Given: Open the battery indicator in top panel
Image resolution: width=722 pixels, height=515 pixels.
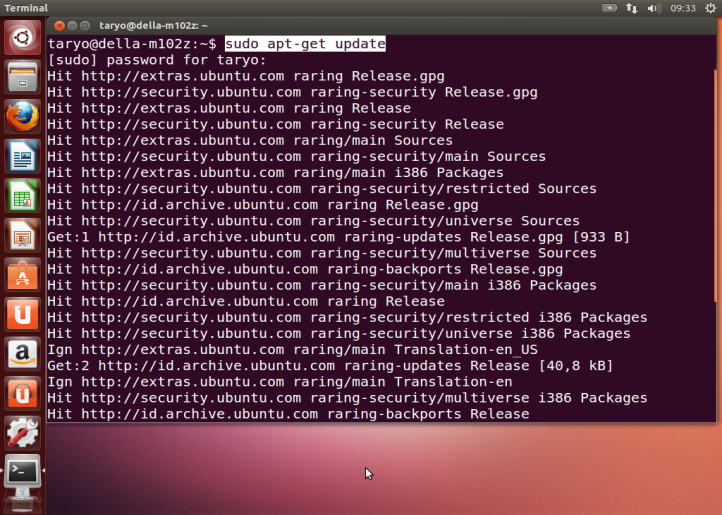Looking at the screenshot, I should [x=609, y=8].
